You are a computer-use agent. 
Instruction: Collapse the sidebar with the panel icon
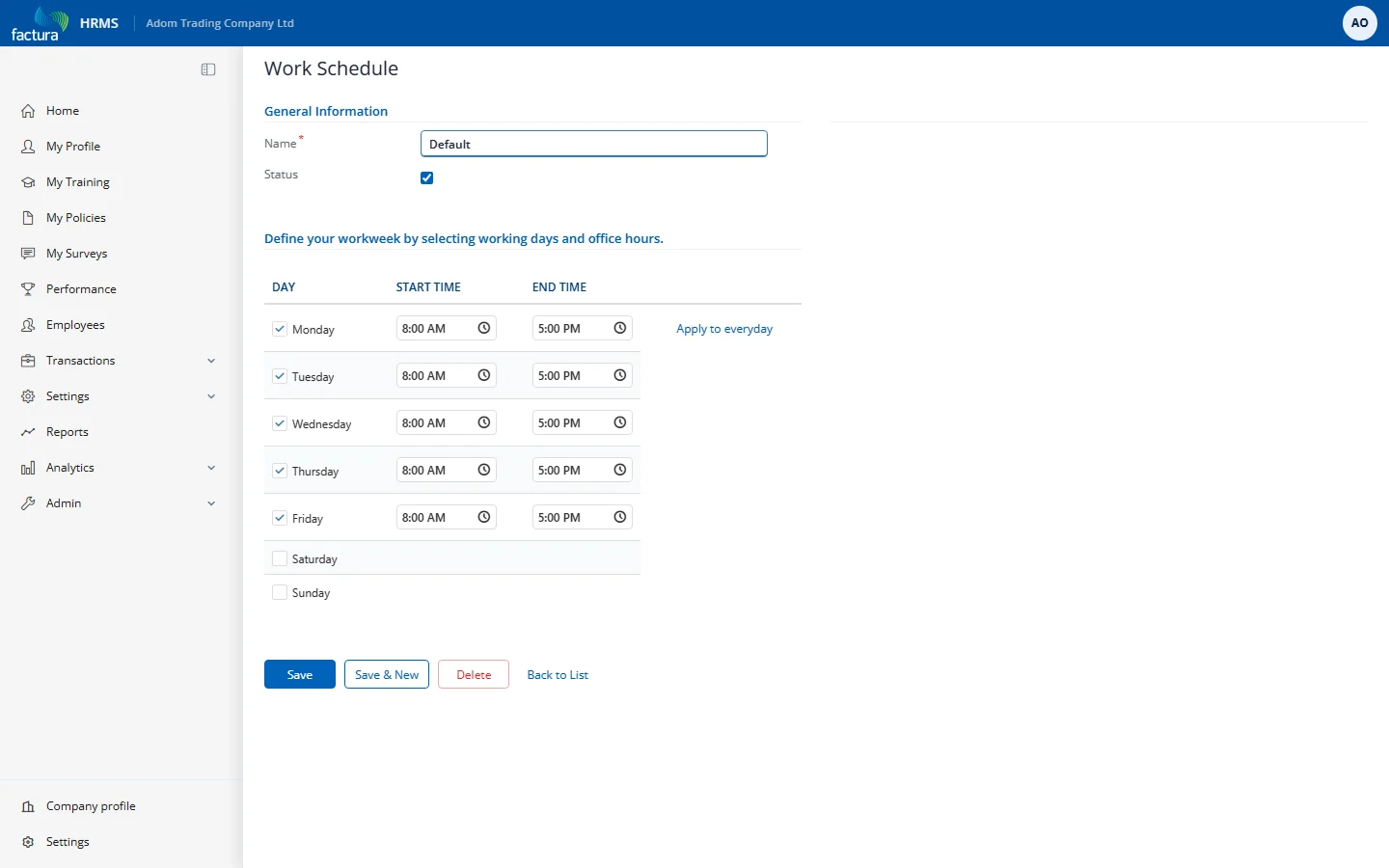click(x=208, y=69)
